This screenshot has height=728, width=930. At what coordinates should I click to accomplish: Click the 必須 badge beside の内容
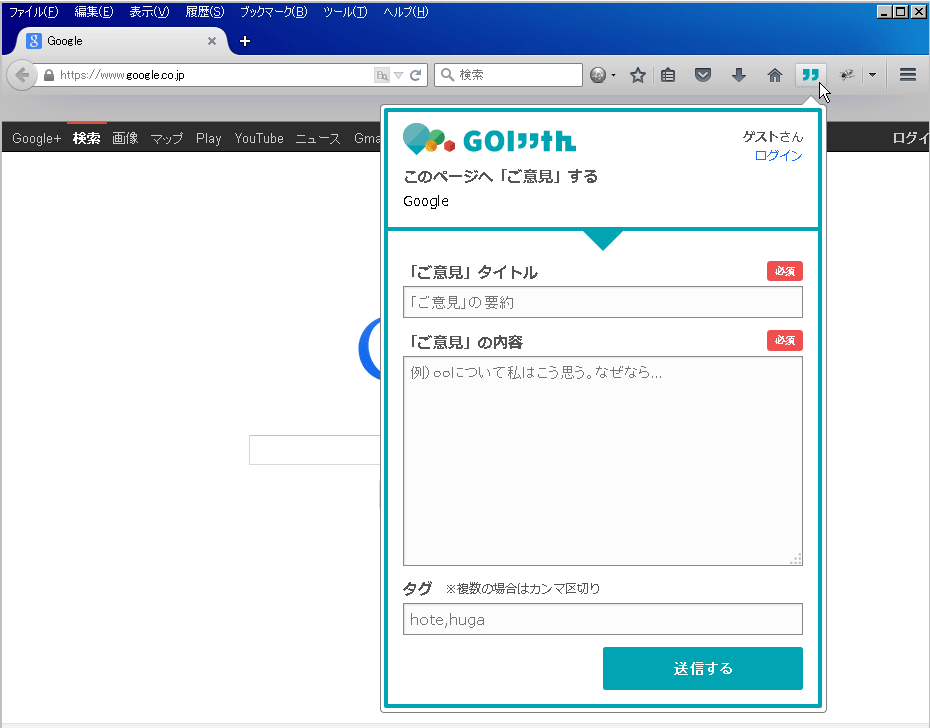click(x=785, y=340)
